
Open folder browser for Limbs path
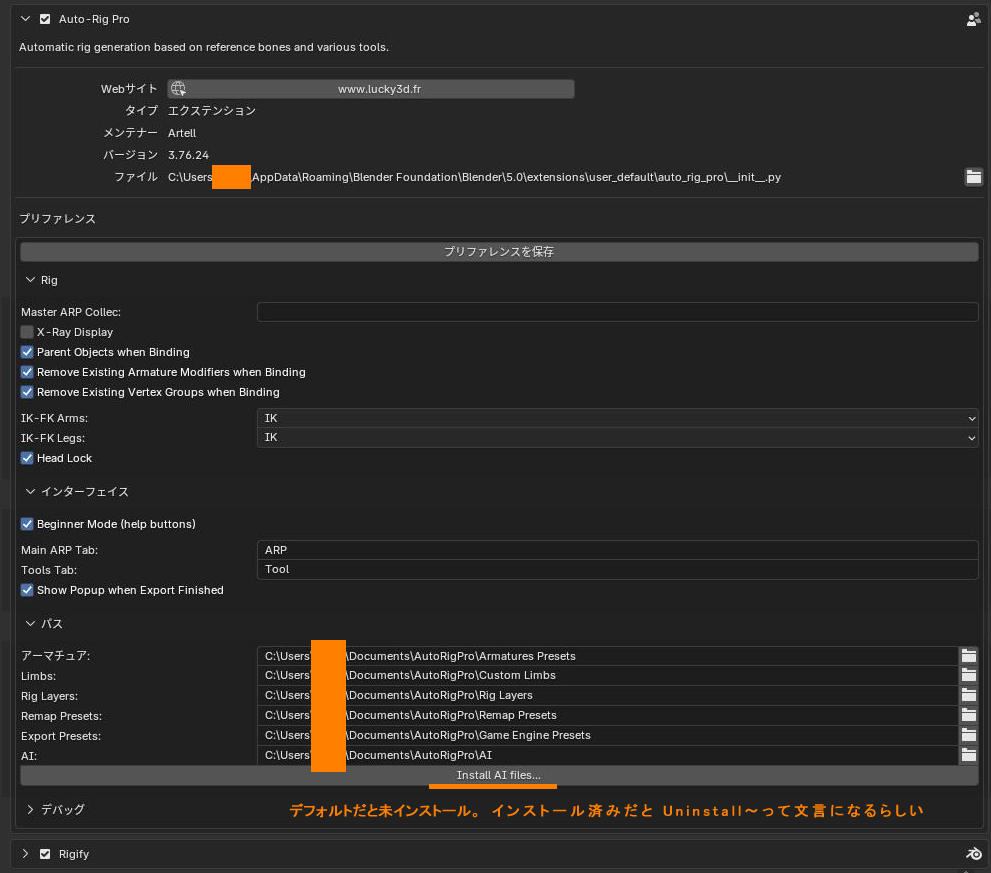[968, 676]
